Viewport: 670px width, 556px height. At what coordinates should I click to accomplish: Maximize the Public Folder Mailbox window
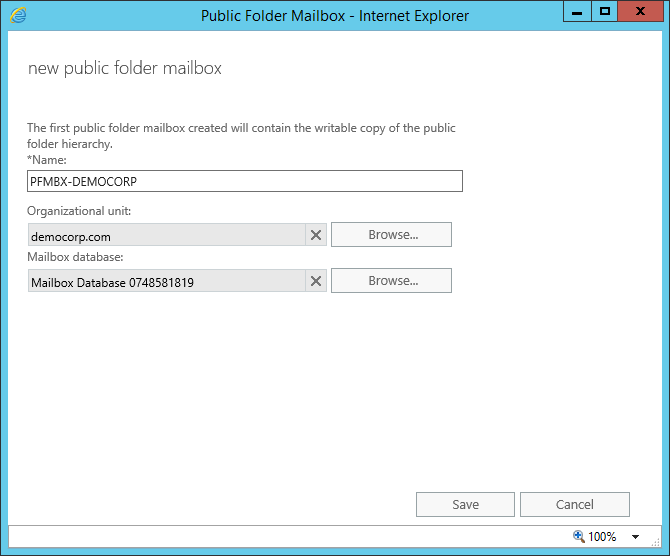tap(605, 12)
